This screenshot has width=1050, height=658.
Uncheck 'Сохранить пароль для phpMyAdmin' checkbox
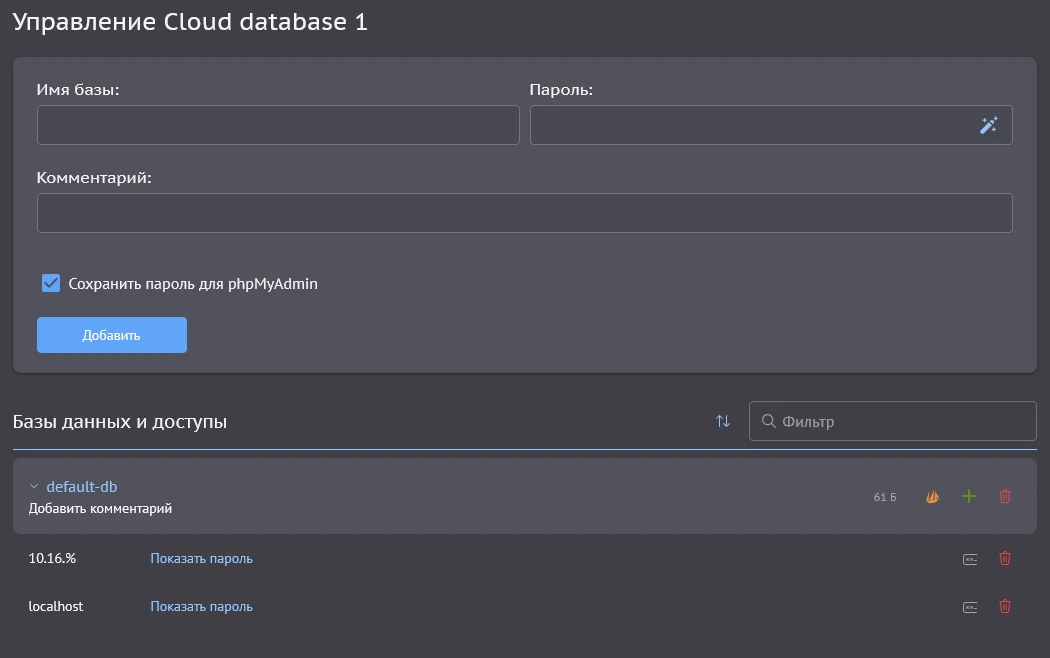51,284
